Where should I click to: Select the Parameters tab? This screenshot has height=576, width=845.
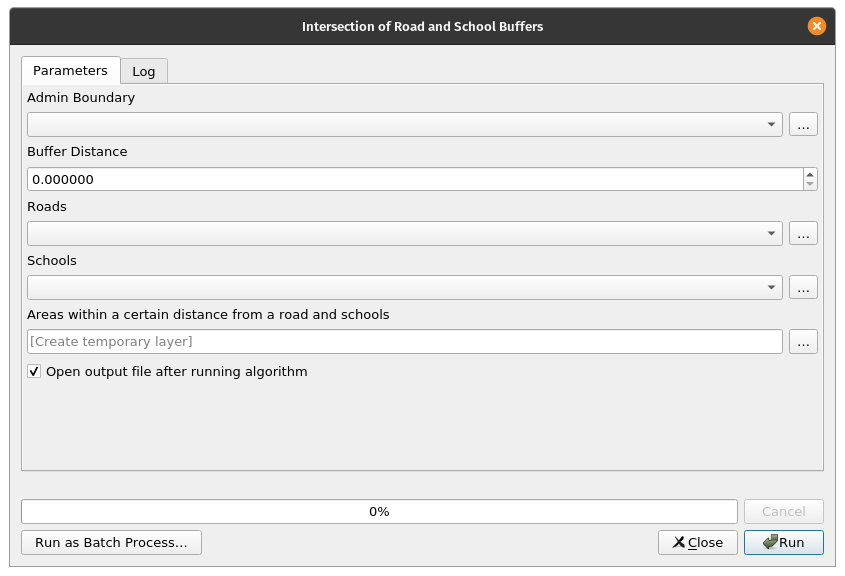[70, 71]
